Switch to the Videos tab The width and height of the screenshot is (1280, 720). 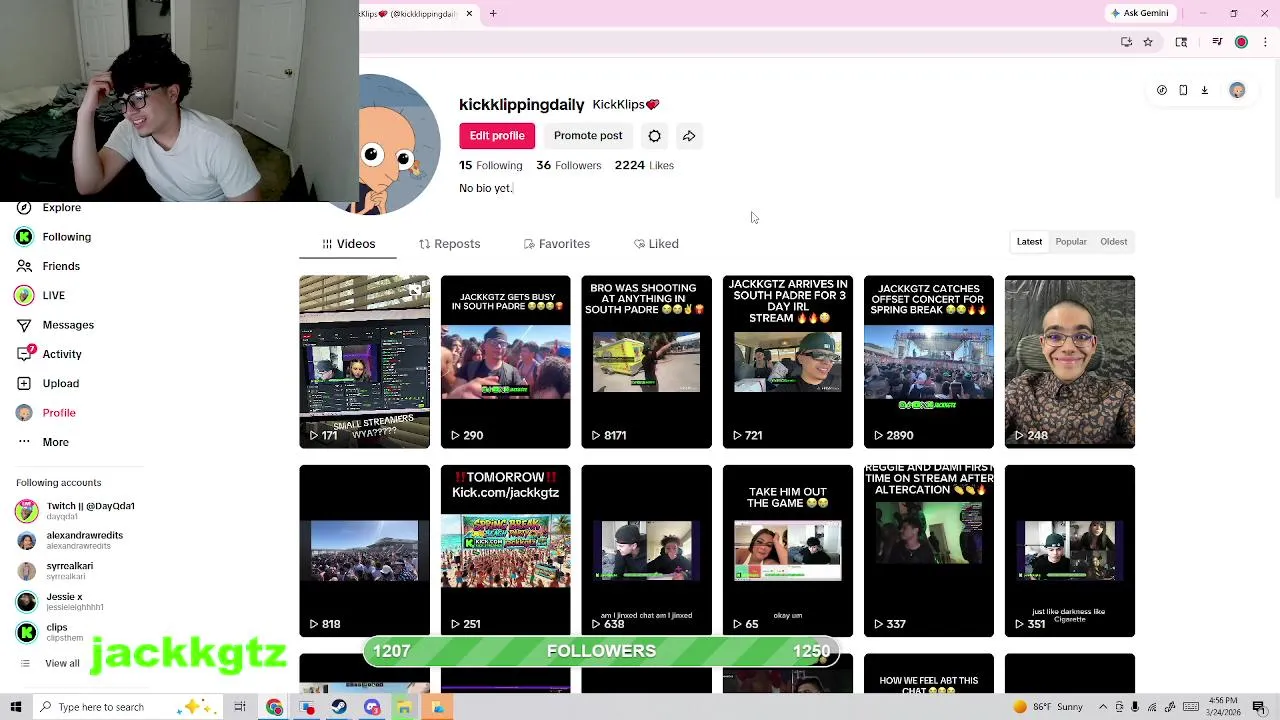pos(348,244)
